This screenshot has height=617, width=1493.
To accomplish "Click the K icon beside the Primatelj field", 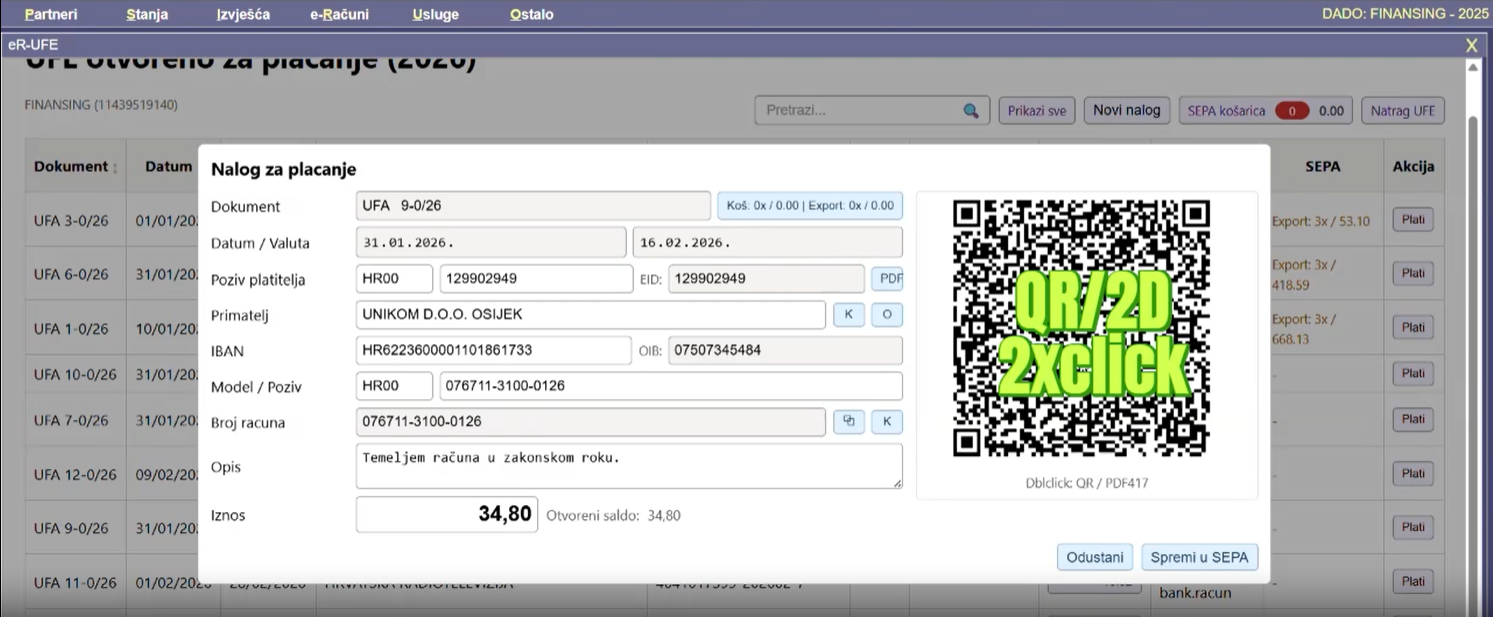I will [x=849, y=314].
